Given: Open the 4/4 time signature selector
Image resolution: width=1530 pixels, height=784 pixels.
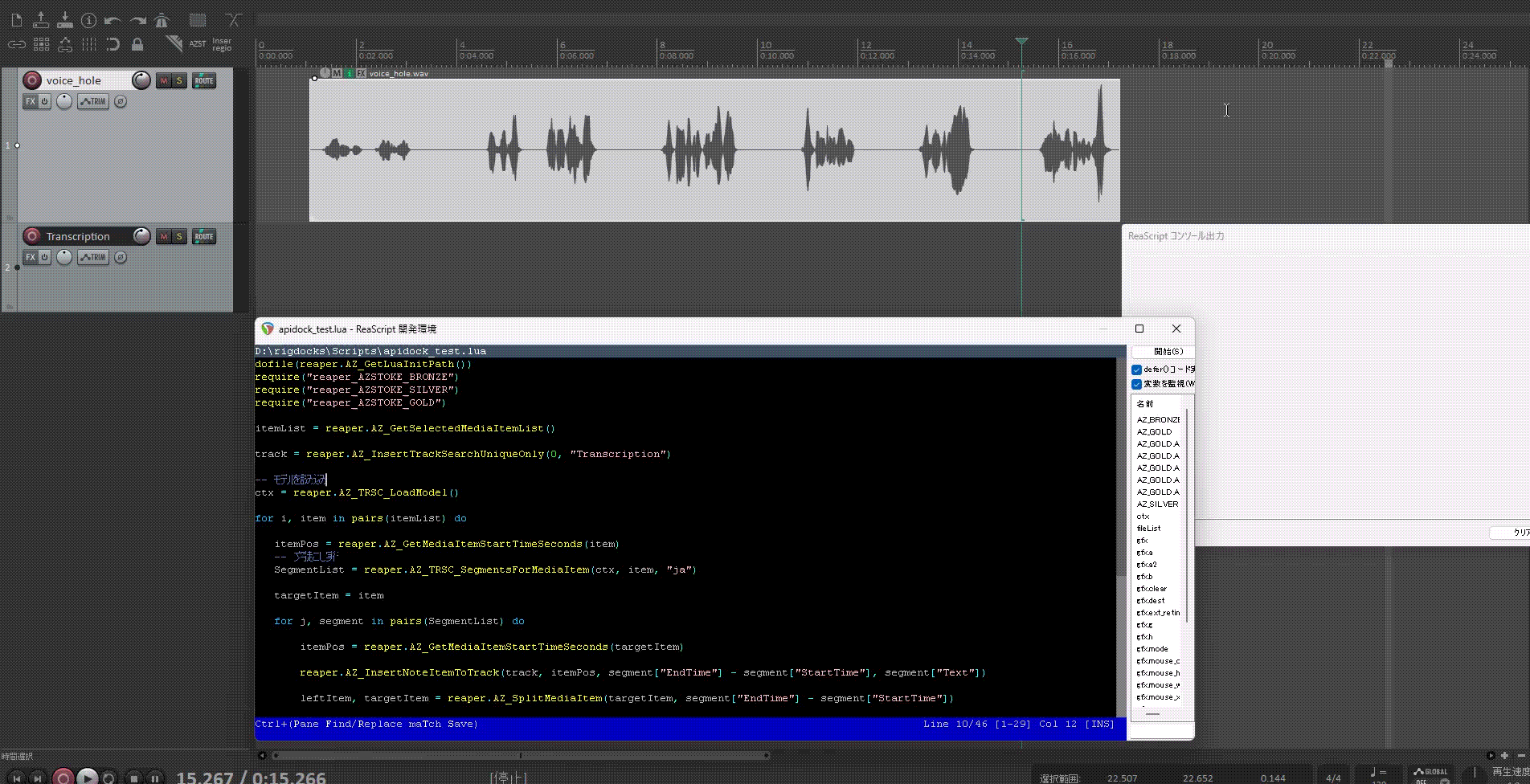Looking at the screenshot, I should click(1333, 778).
